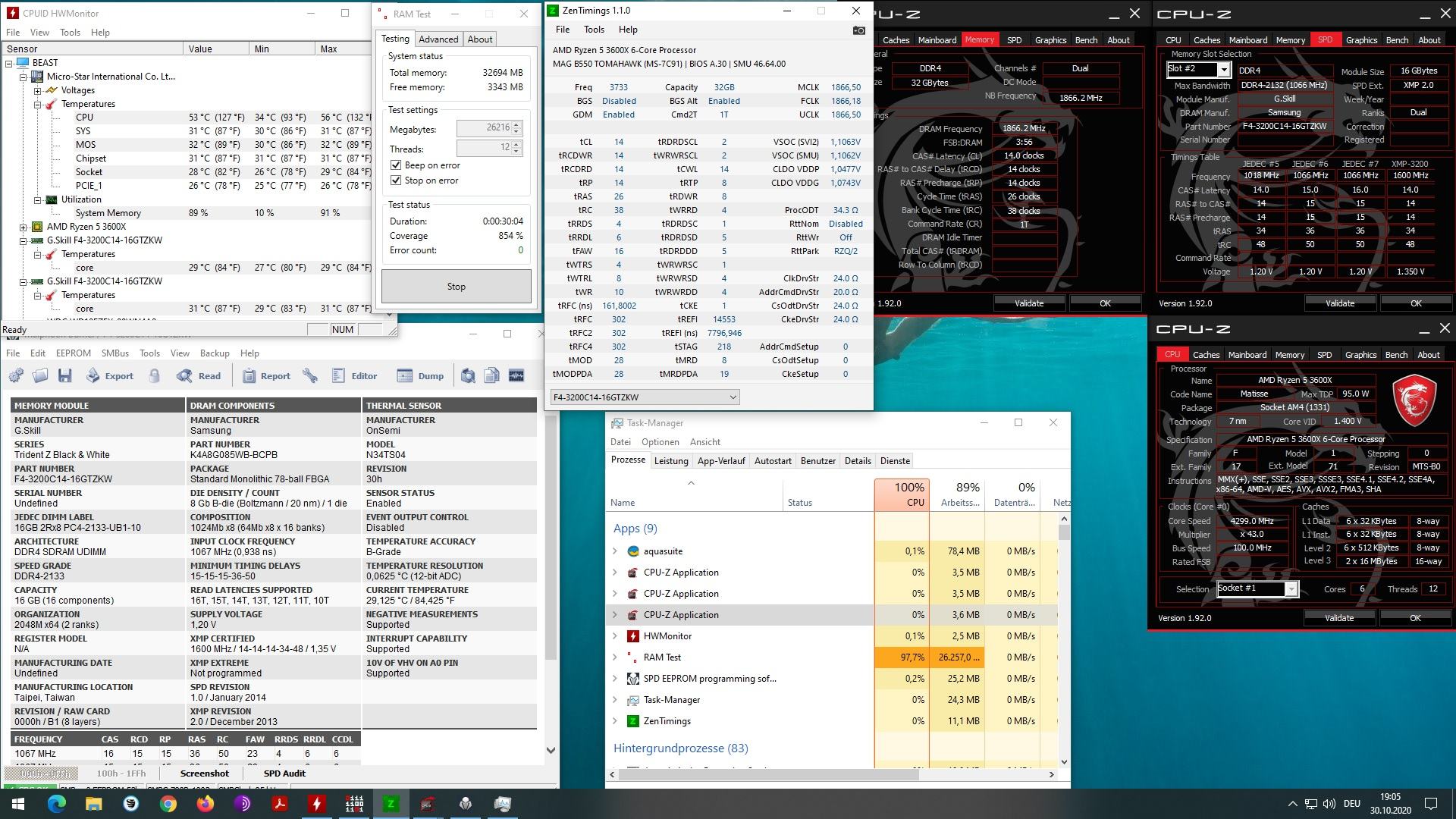Open the Windows Start menu
Viewport: 1456px width, 819px height.
tap(17, 804)
